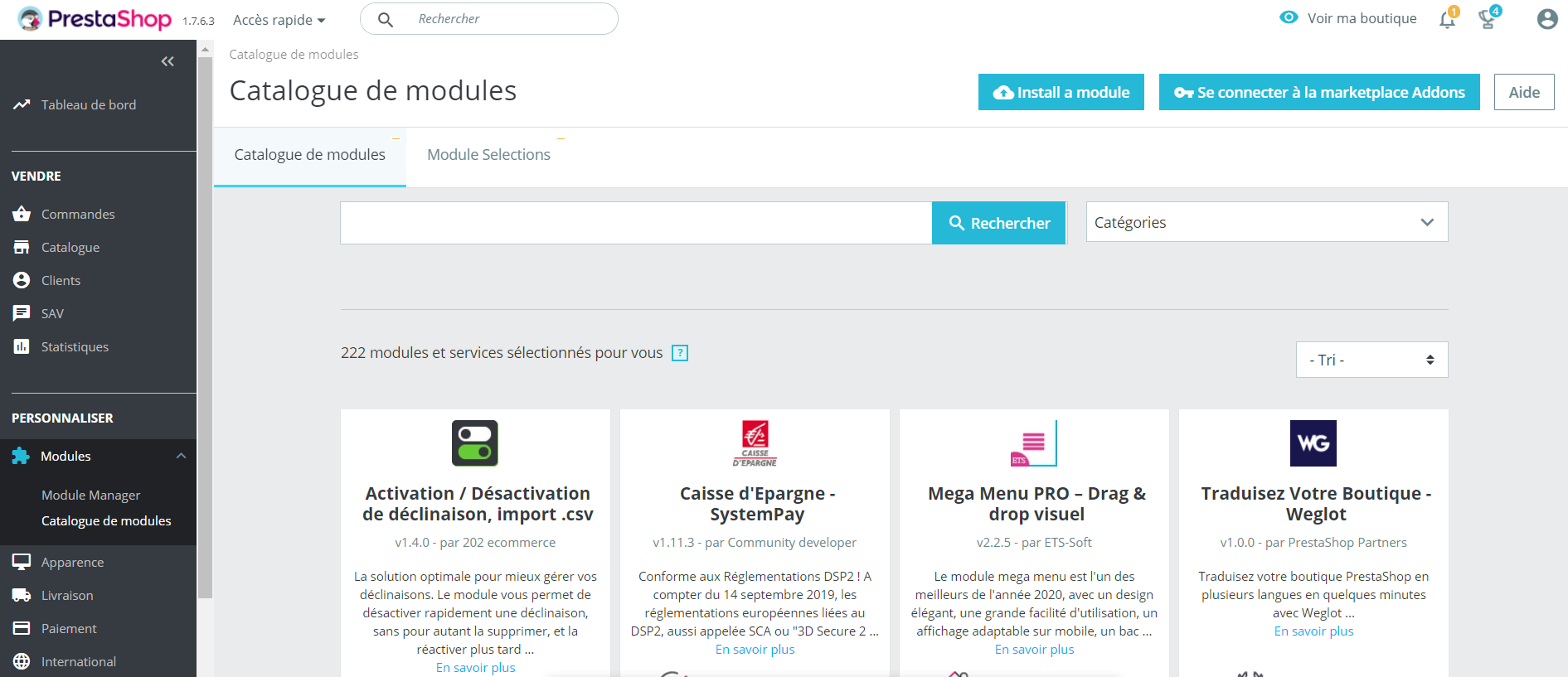Click the Weglot module logo
Screen dimensions: 1568x677
(x=1313, y=443)
